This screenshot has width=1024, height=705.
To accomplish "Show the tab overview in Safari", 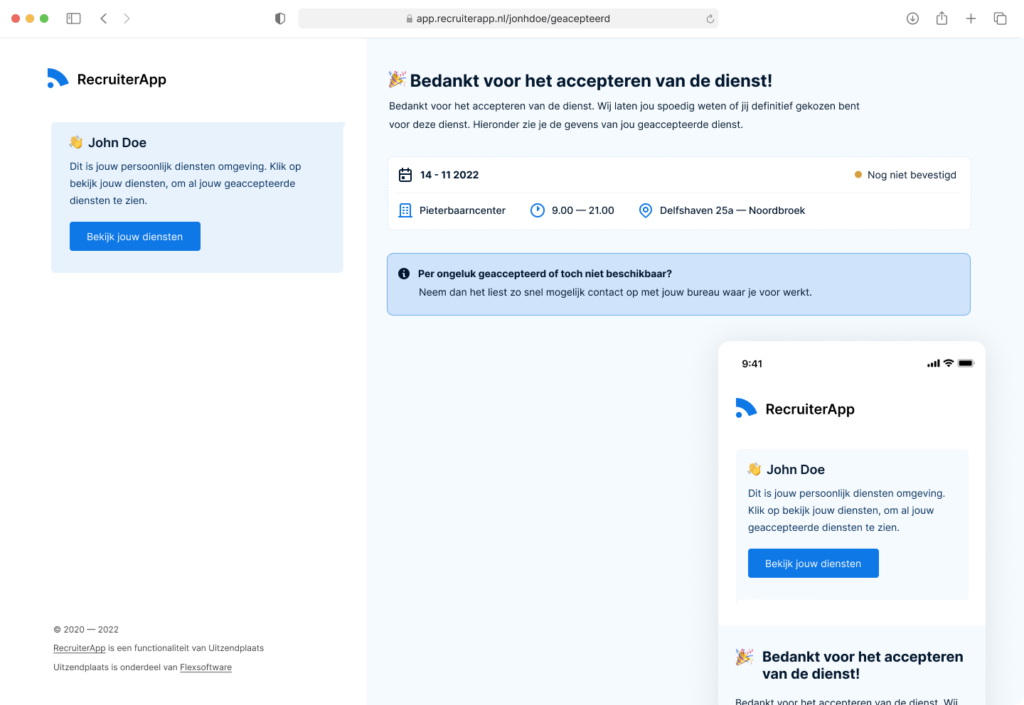I will 999,19.
